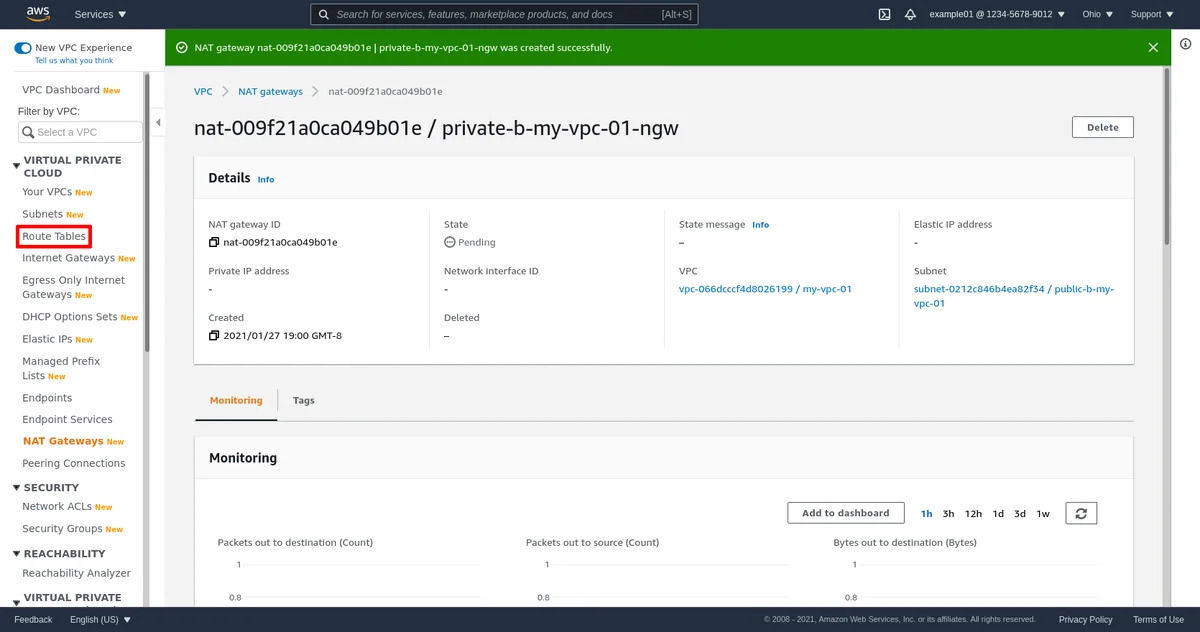Dismiss the green success banner
1200x632 pixels.
(x=1153, y=47)
